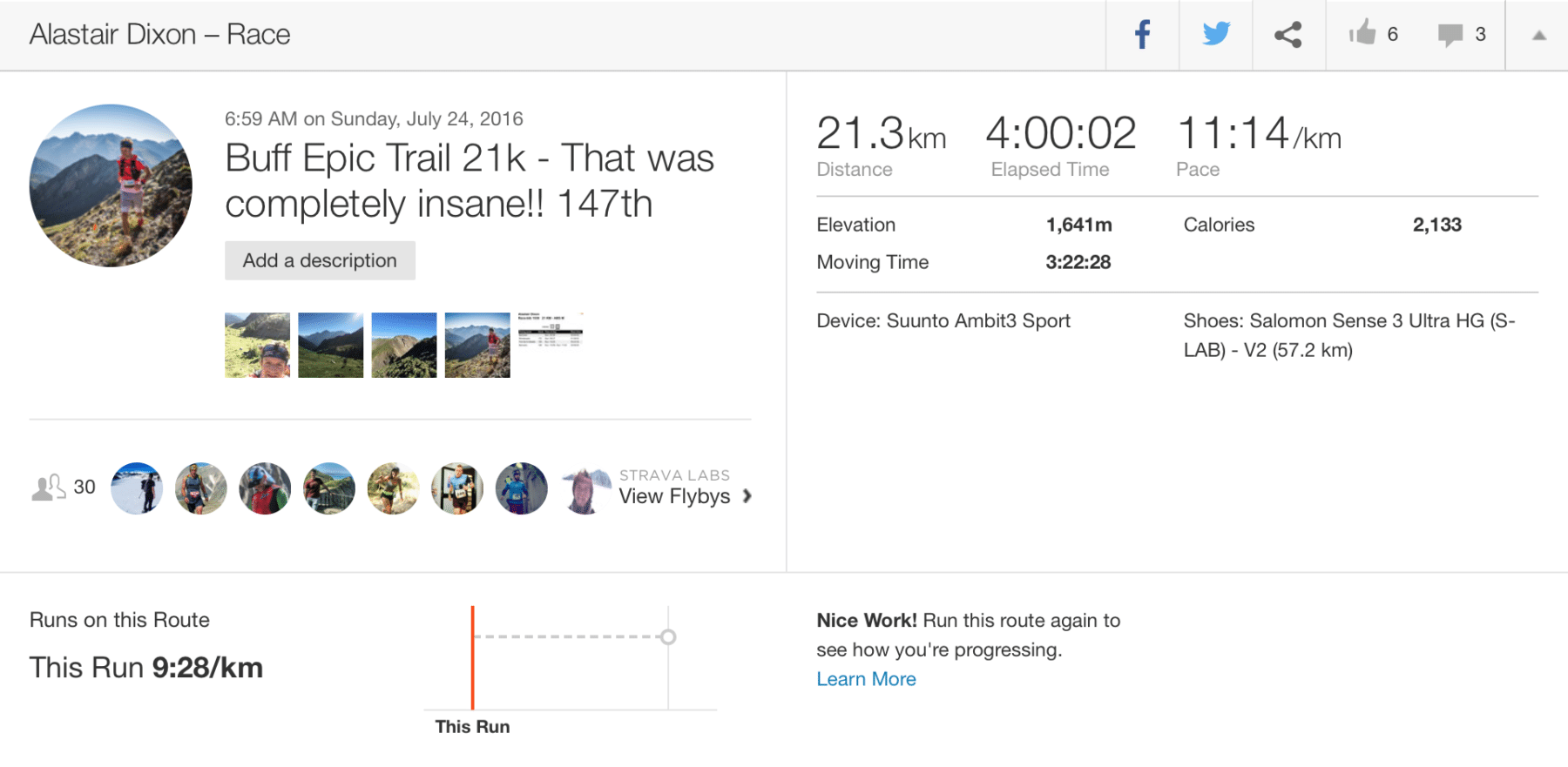Open the first activity photo thumbnail

[257, 345]
